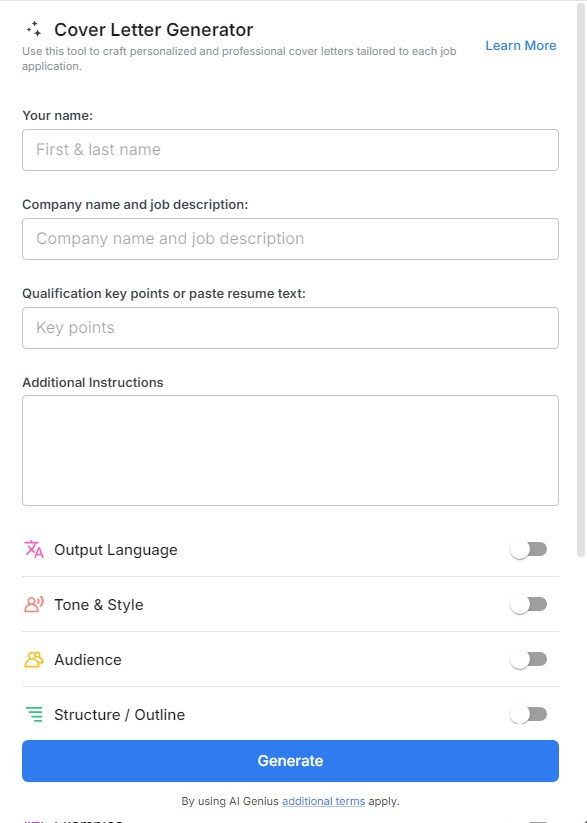View the additional terms link
The width and height of the screenshot is (587, 823).
click(x=323, y=801)
